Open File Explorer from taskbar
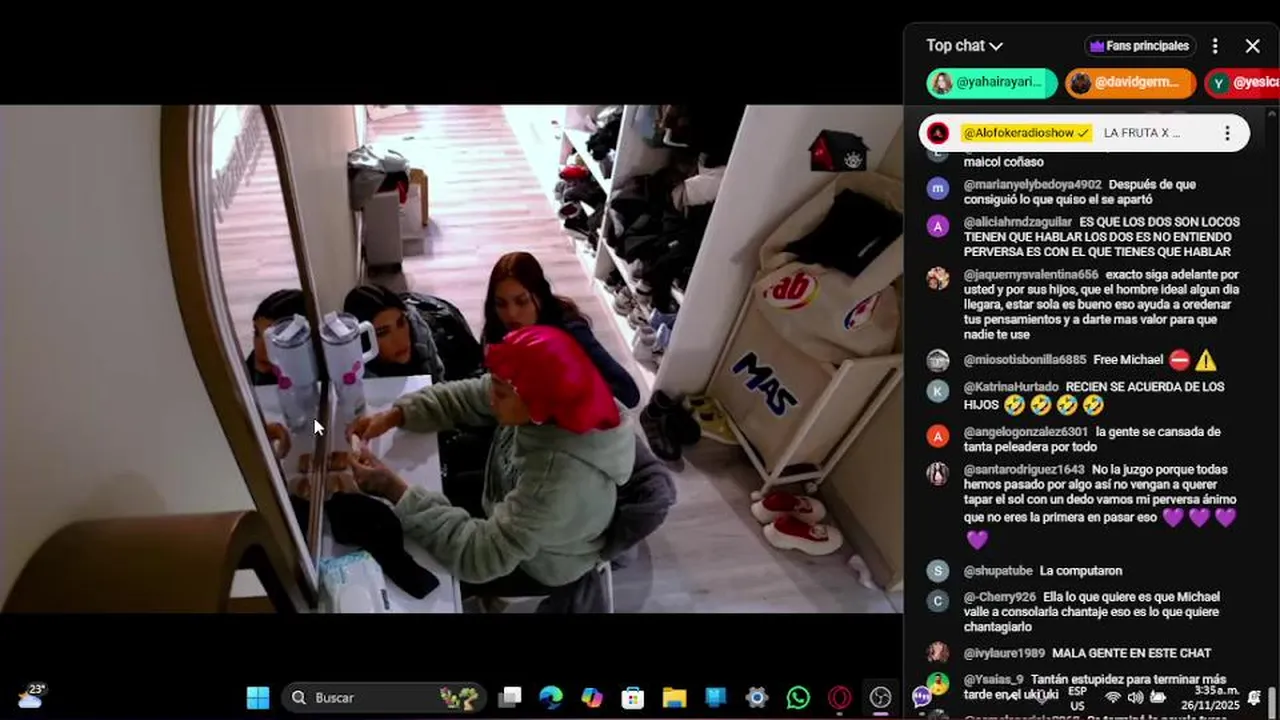Screen dimensions: 1280x720 [x=674, y=697]
